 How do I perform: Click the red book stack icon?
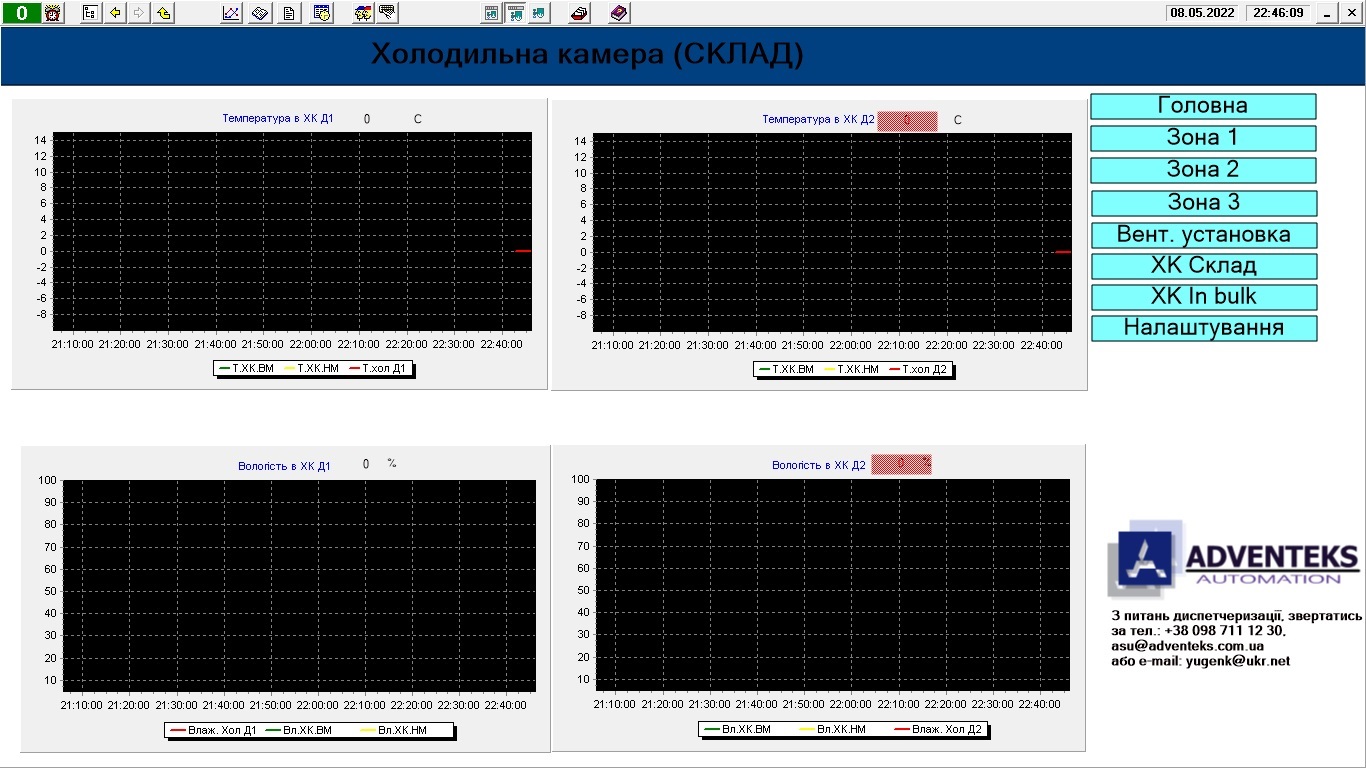click(580, 13)
